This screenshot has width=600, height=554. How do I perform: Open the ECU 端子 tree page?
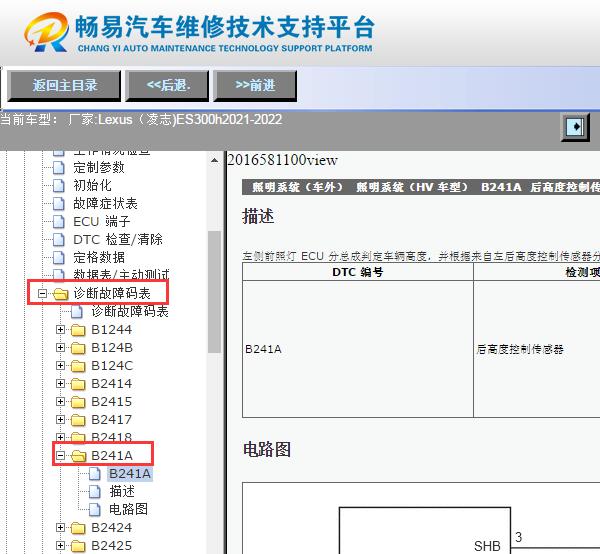pyautogui.click(x=101, y=221)
